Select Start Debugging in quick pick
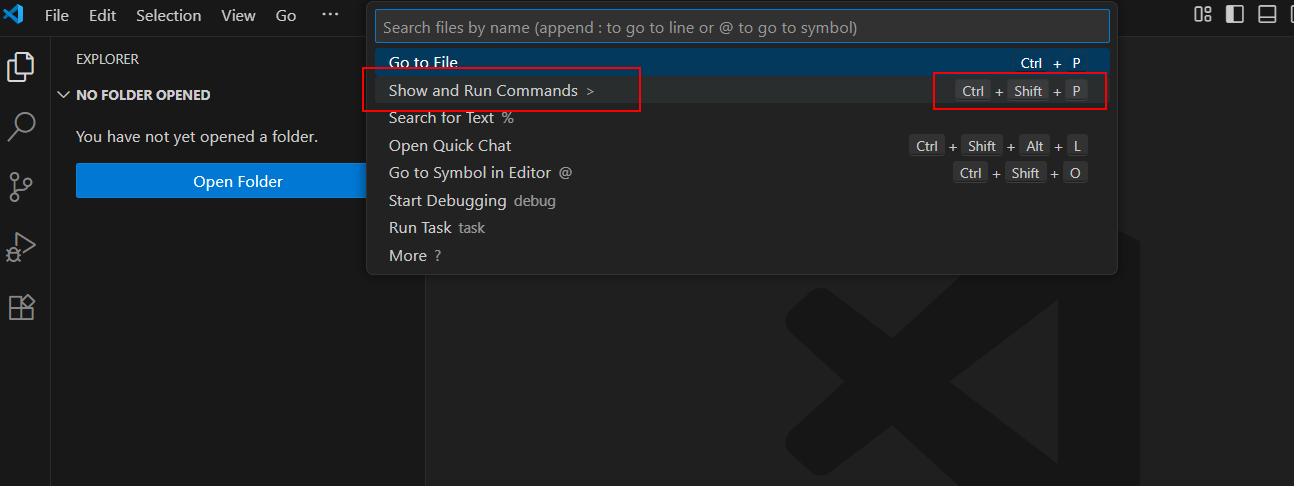1294x486 pixels. [448, 201]
